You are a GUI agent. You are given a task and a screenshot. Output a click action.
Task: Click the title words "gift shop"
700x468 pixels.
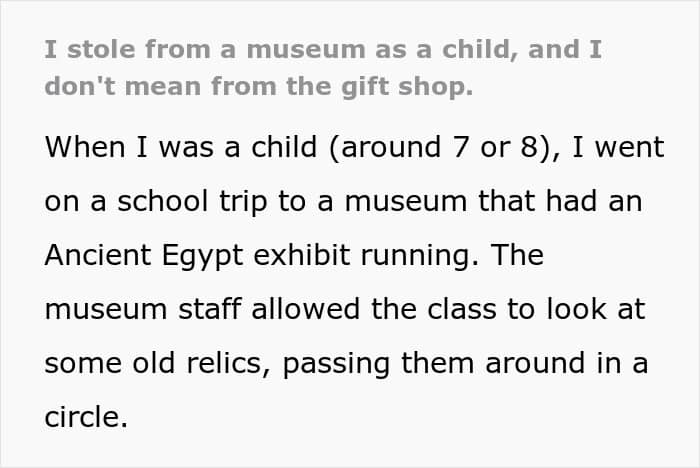point(407,87)
